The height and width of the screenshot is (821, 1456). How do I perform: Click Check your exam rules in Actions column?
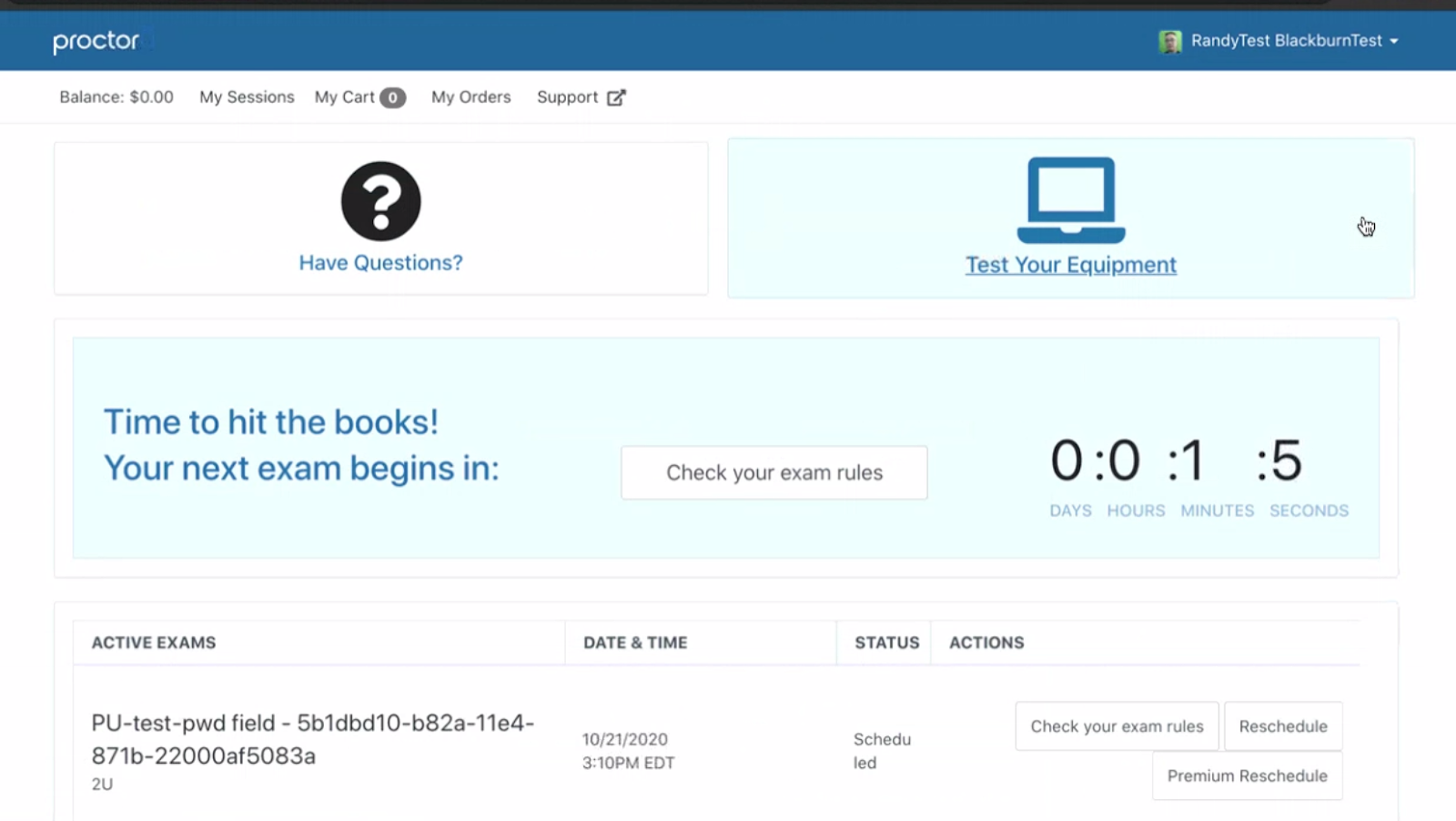(x=1117, y=726)
